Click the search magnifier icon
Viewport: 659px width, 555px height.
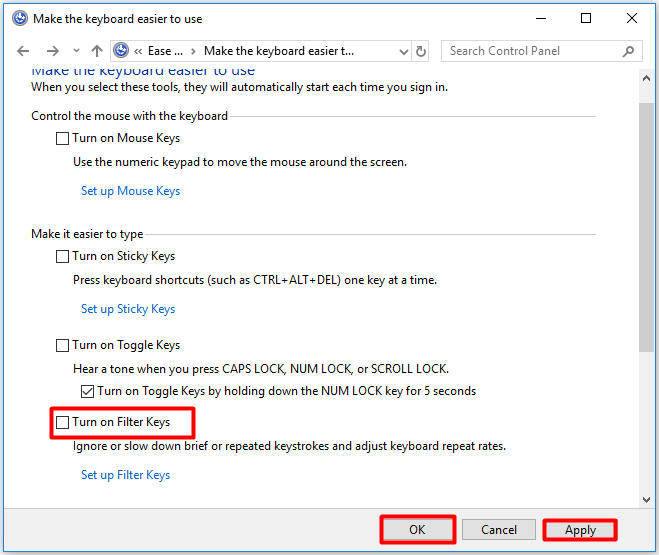point(628,51)
